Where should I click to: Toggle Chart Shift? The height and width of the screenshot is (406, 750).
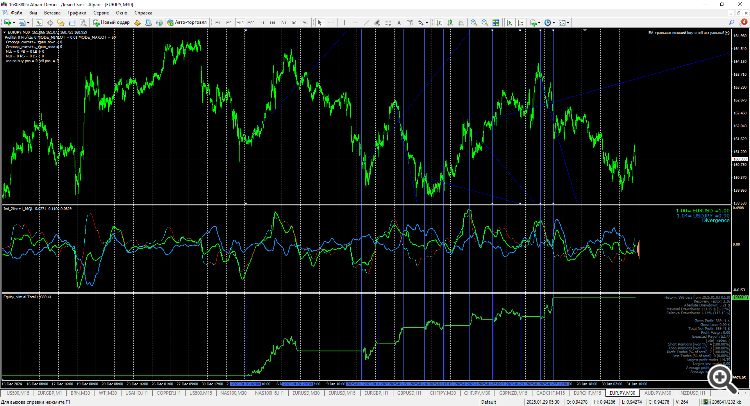(x=520, y=22)
